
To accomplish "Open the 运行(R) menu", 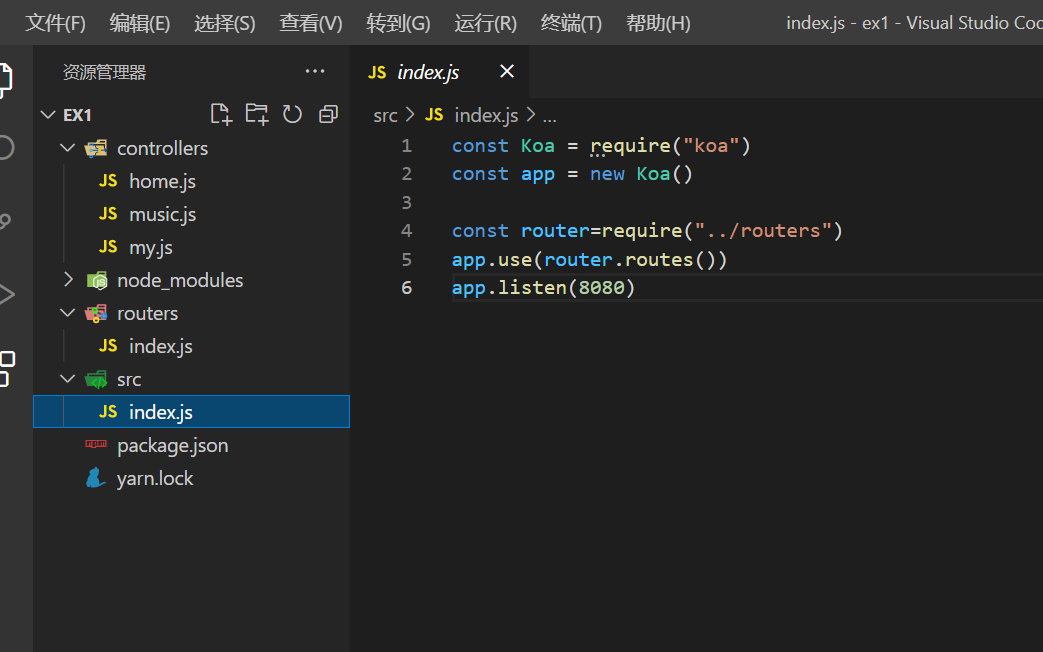I will [x=486, y=23].
